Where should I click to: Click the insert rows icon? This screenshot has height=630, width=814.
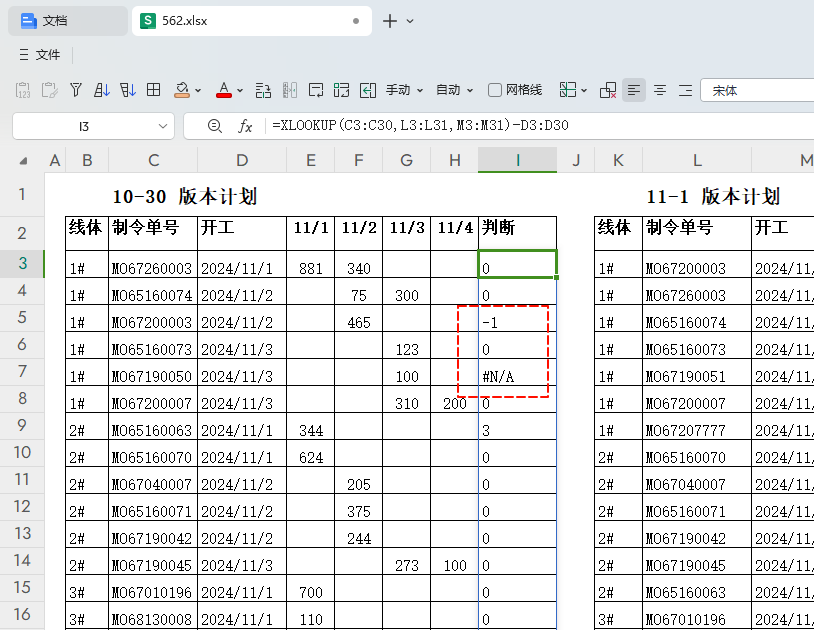pyautogui.click(x=263, y=90)
